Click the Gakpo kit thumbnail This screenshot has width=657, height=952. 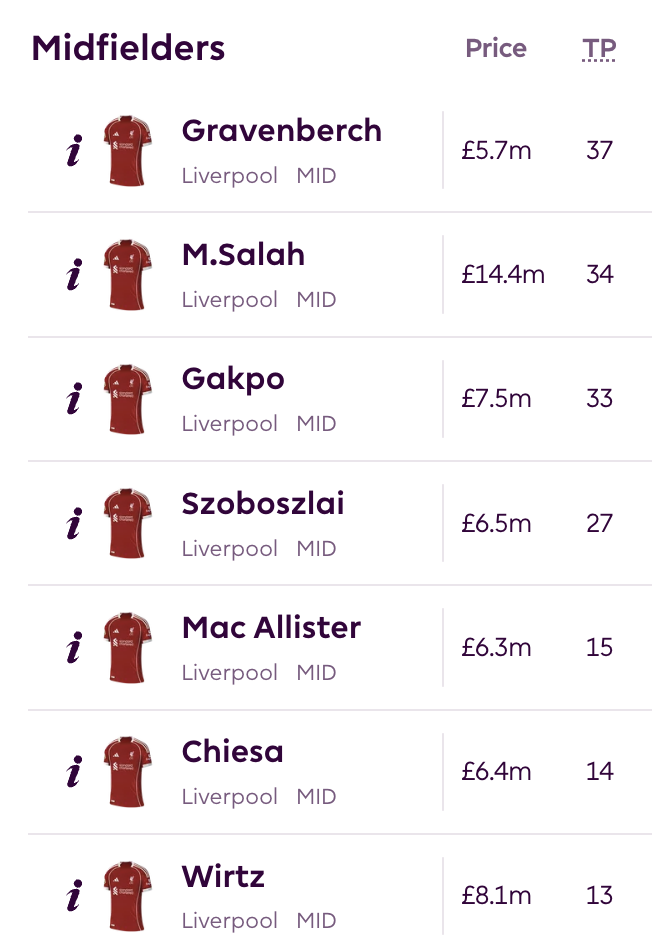pyautogui.click(x=127, y=399)
